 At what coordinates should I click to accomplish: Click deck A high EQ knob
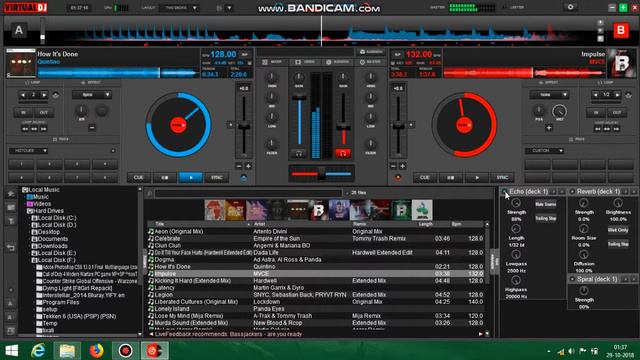point(272,77)
